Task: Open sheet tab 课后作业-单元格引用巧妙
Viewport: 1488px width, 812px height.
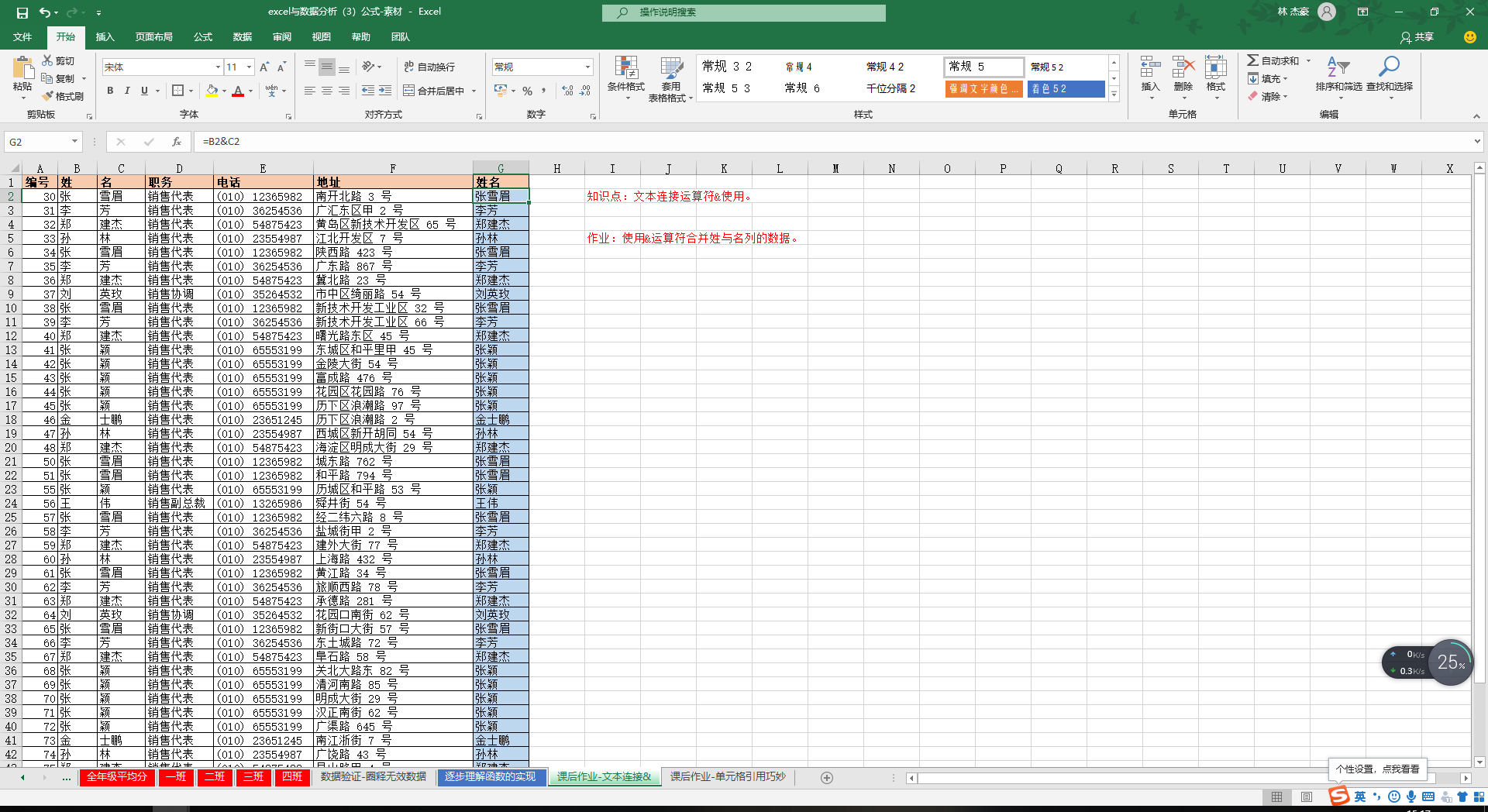Action: point(728,777)
